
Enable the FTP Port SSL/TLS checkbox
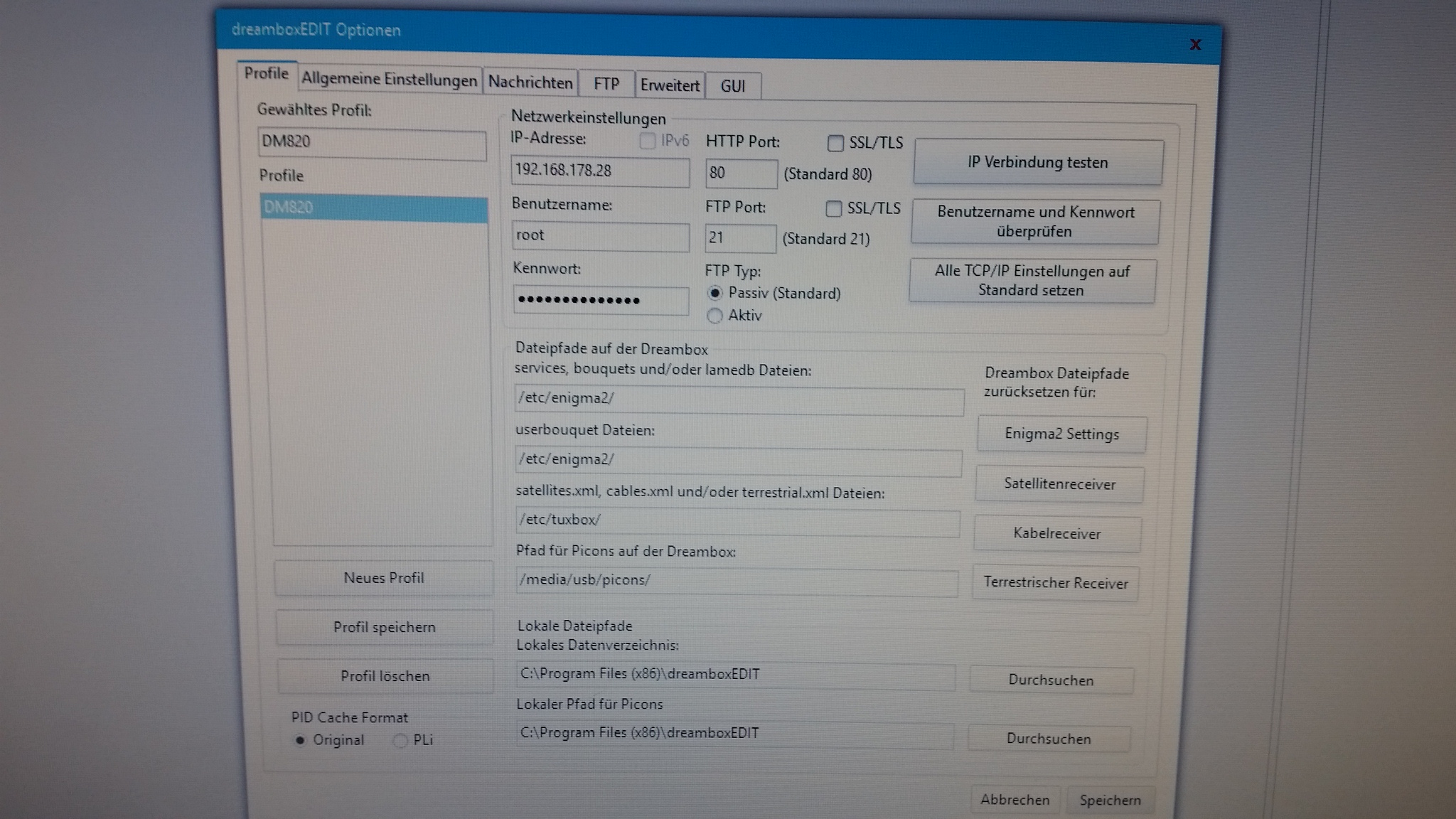coord(834,209)
